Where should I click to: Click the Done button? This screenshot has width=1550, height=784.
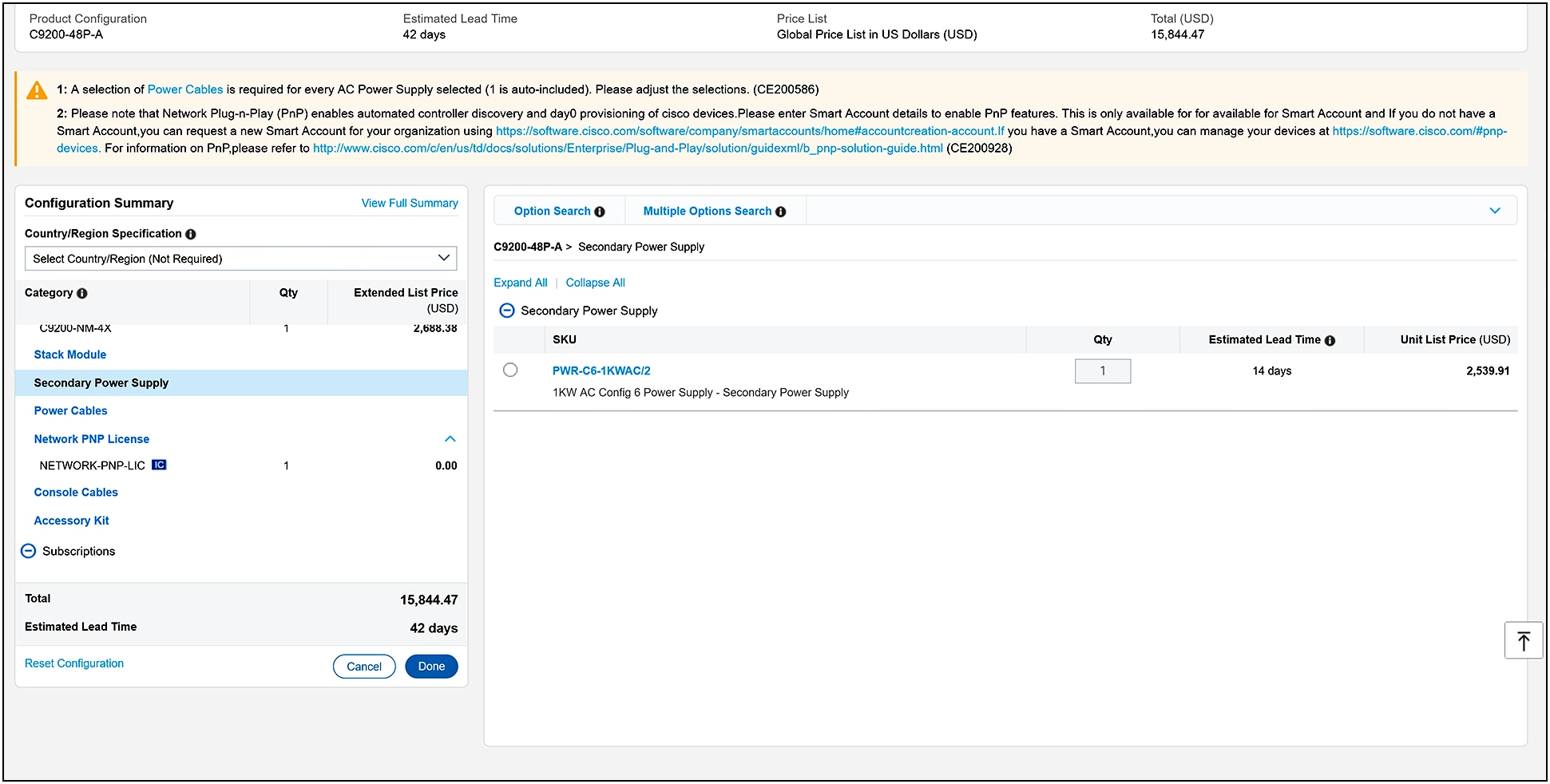pyautogui.click(x=431, y=667)
